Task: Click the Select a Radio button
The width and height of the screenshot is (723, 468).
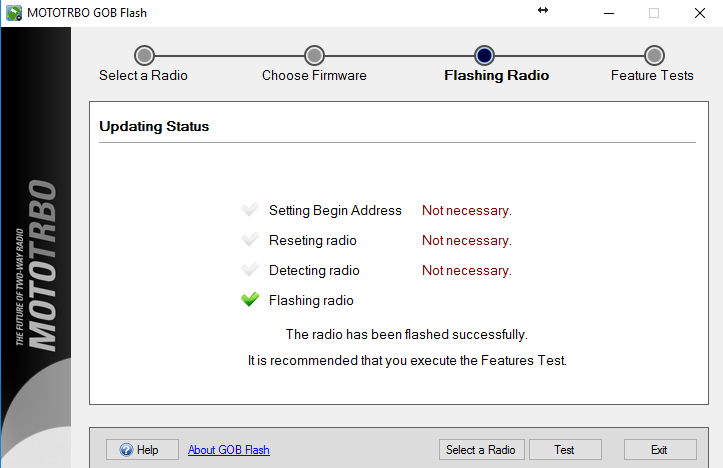Action: [481, 450]
